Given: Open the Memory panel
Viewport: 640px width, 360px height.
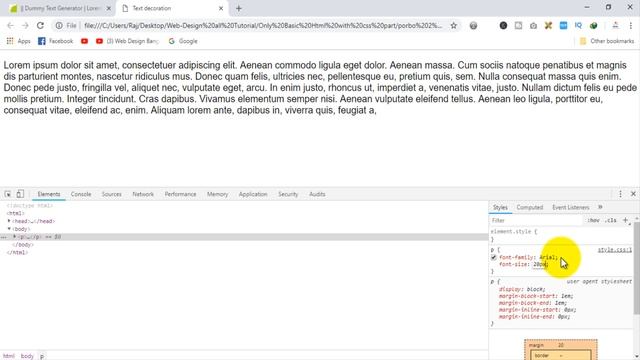Looking at the screenshot, I should 217,194.
